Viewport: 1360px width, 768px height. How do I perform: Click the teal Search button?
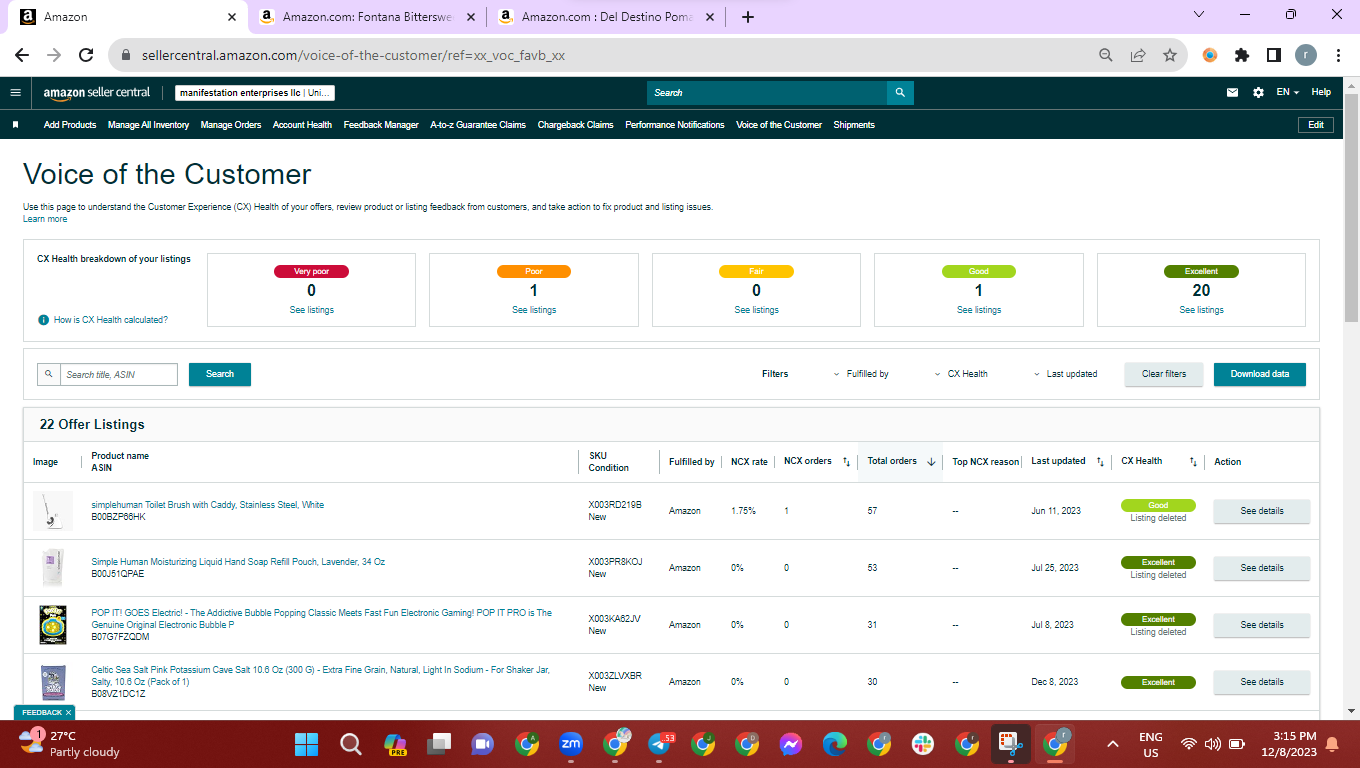(x=220, y=374)
